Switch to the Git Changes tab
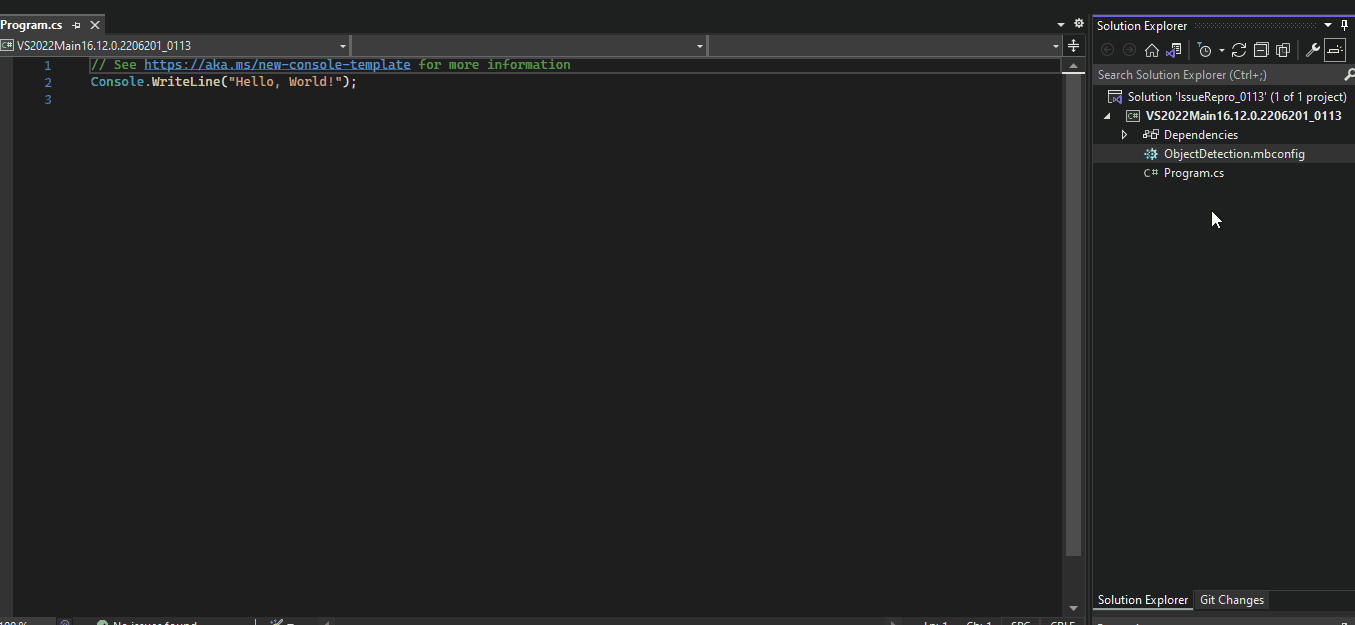The image size is (1355, 625). (x=1231, y=600)
